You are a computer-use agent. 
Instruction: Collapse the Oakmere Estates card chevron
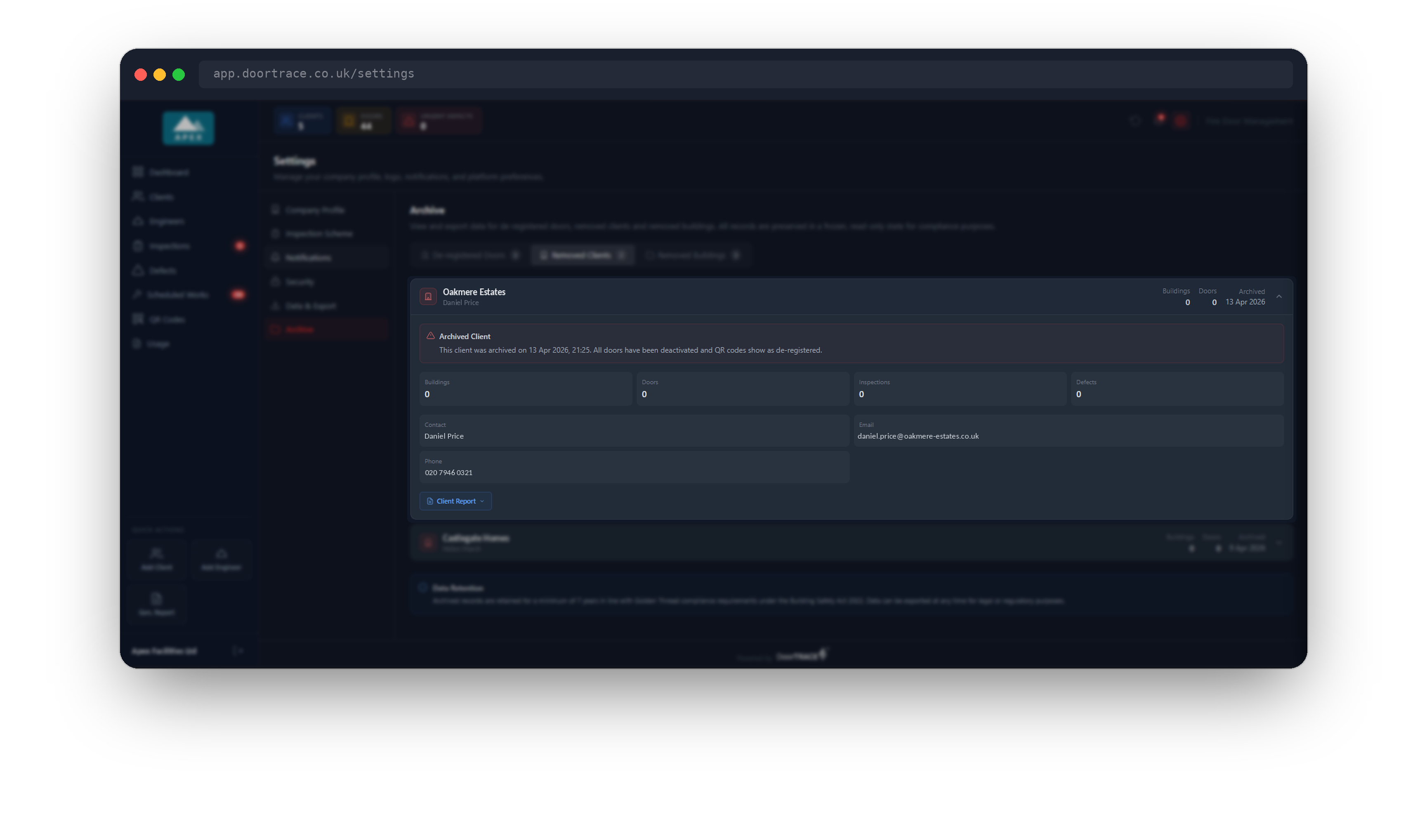(x=1279, y=296)
